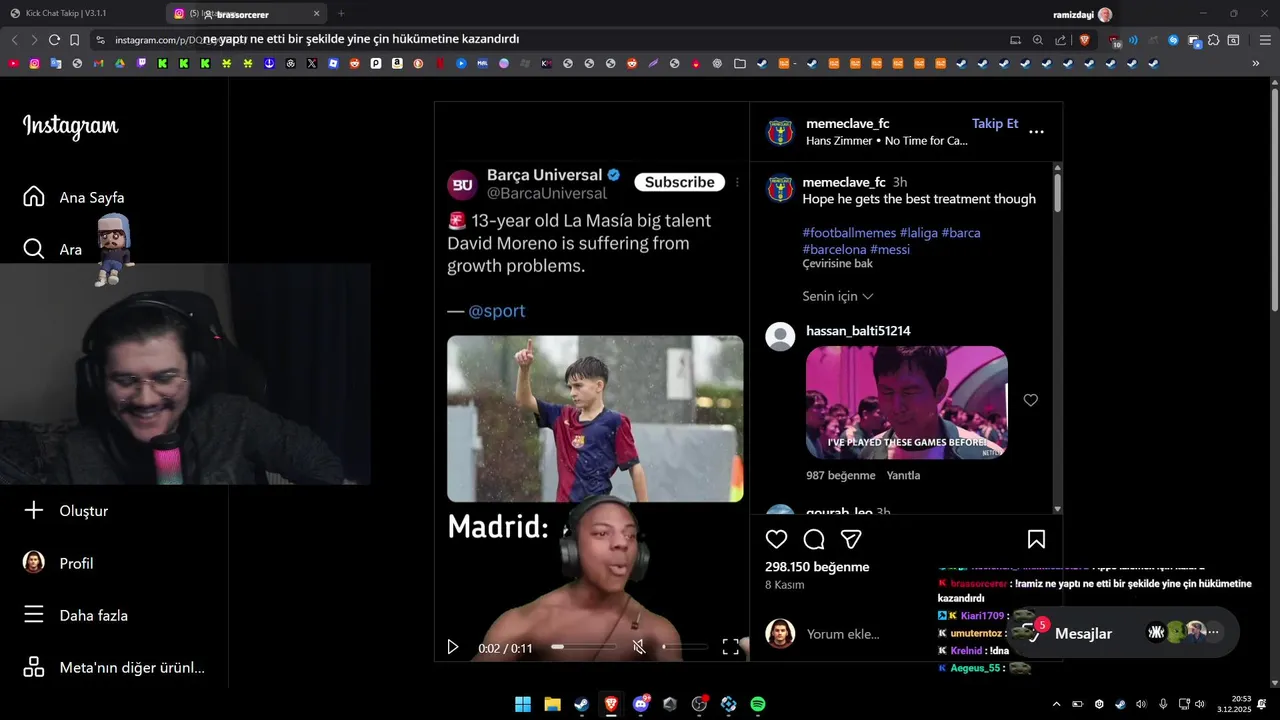This screenshot has height=720, width=1280.
Task: Open Gmail bookmark in bookmarks bar
Action: click(x=98, y=63)
